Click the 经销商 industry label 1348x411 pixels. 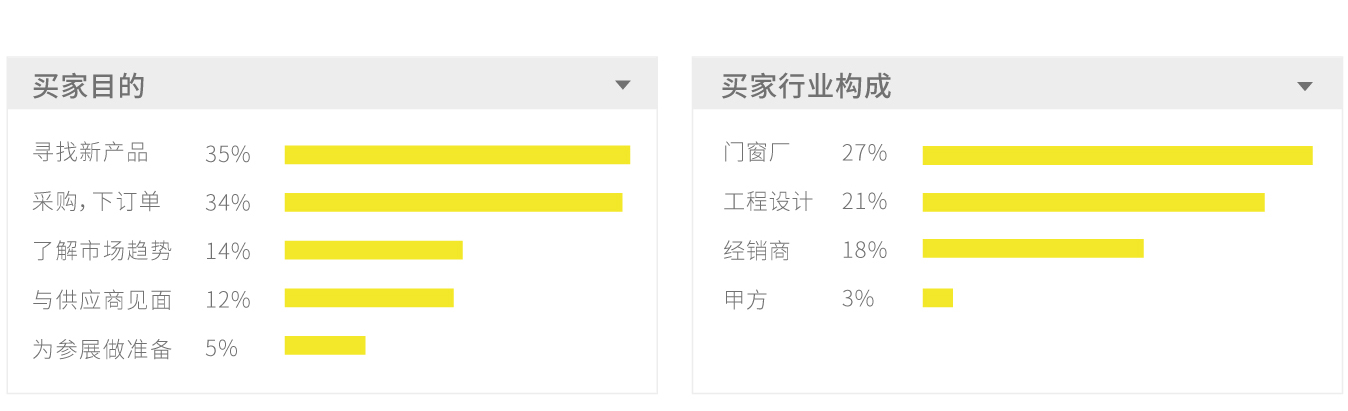757,250
